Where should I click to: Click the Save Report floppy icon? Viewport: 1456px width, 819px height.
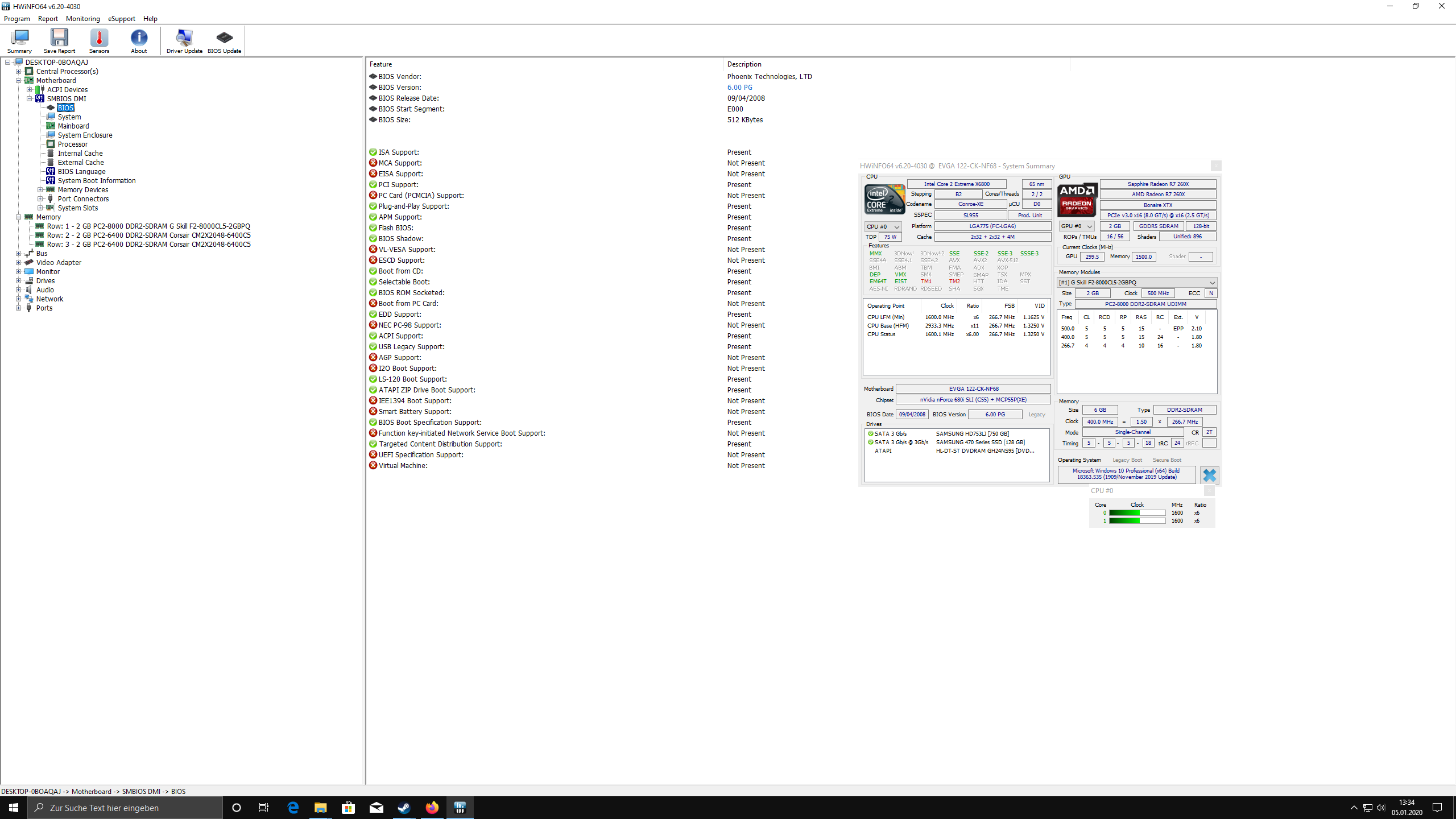click(59, 40)
